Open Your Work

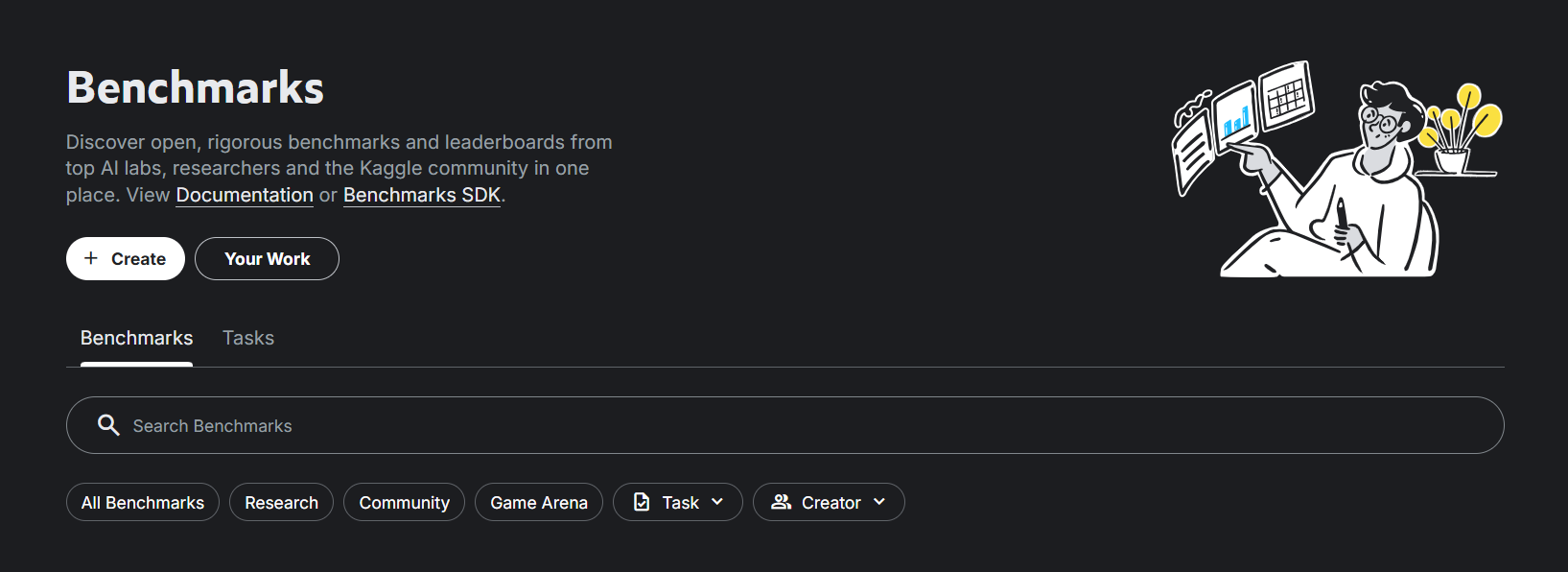267,259
